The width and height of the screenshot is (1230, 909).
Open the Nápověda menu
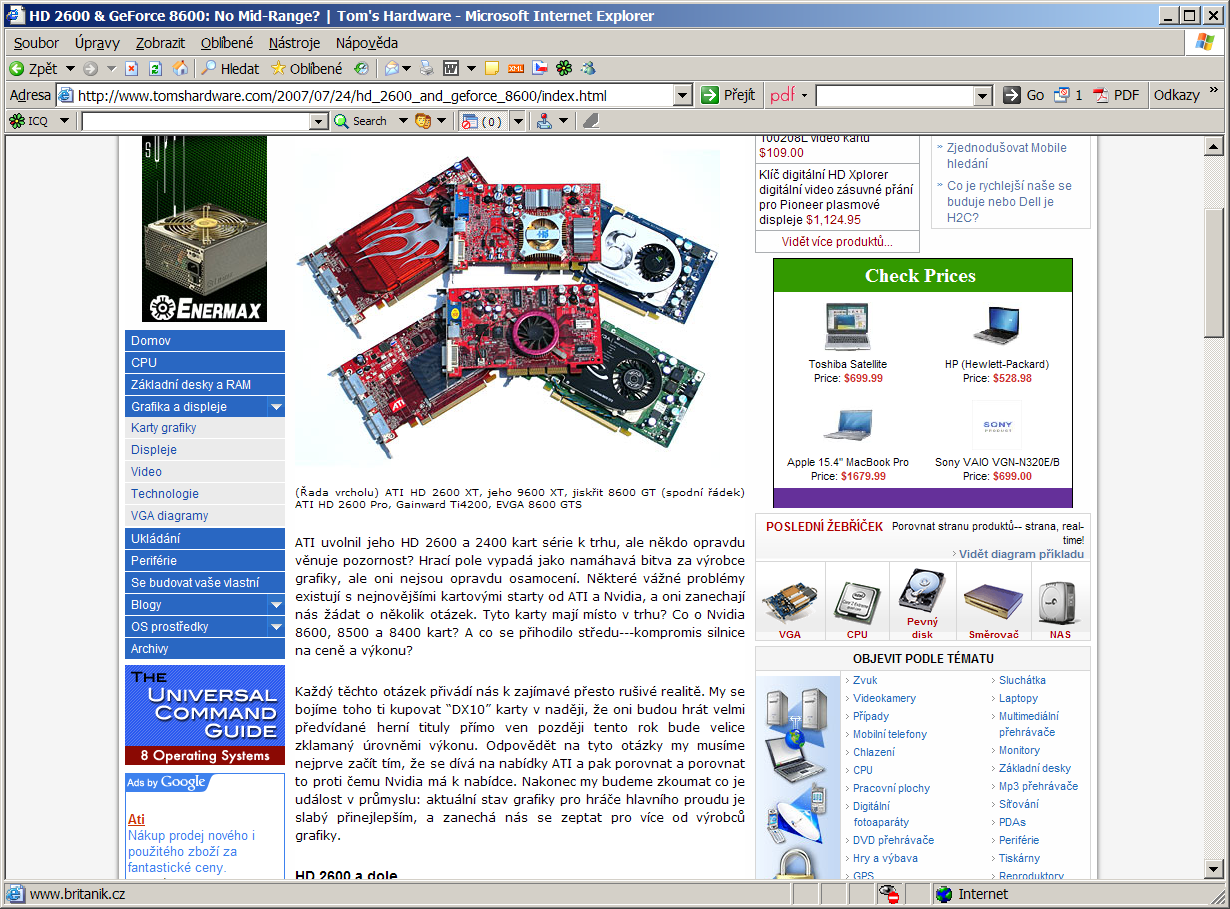pos(367,43)
